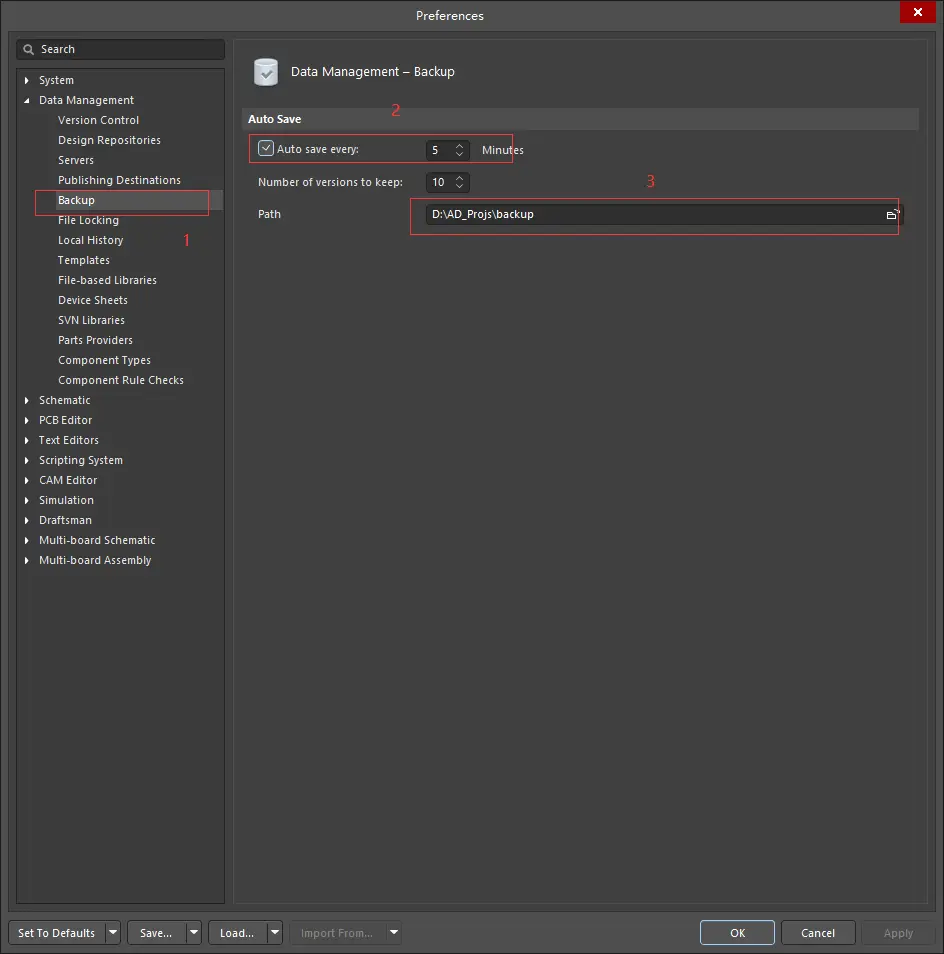Select Component Types page
The image size is (944, 954).
click(105, 361)
